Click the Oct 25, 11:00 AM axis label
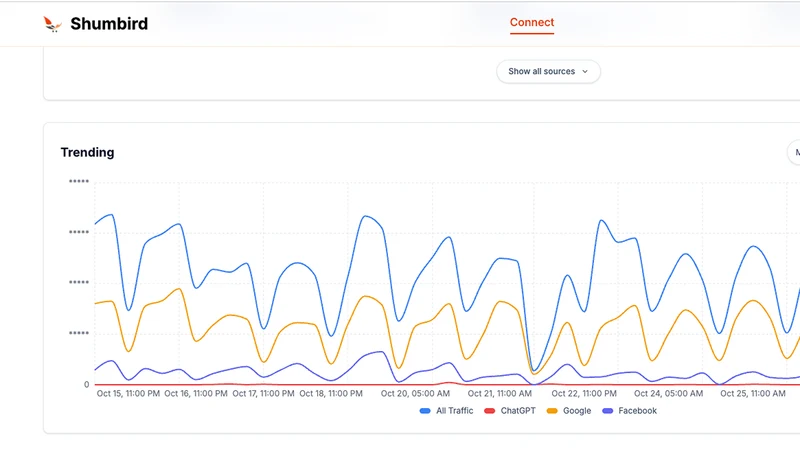The height and width of the screenshot is (450, 800). (x=753, y=393)
